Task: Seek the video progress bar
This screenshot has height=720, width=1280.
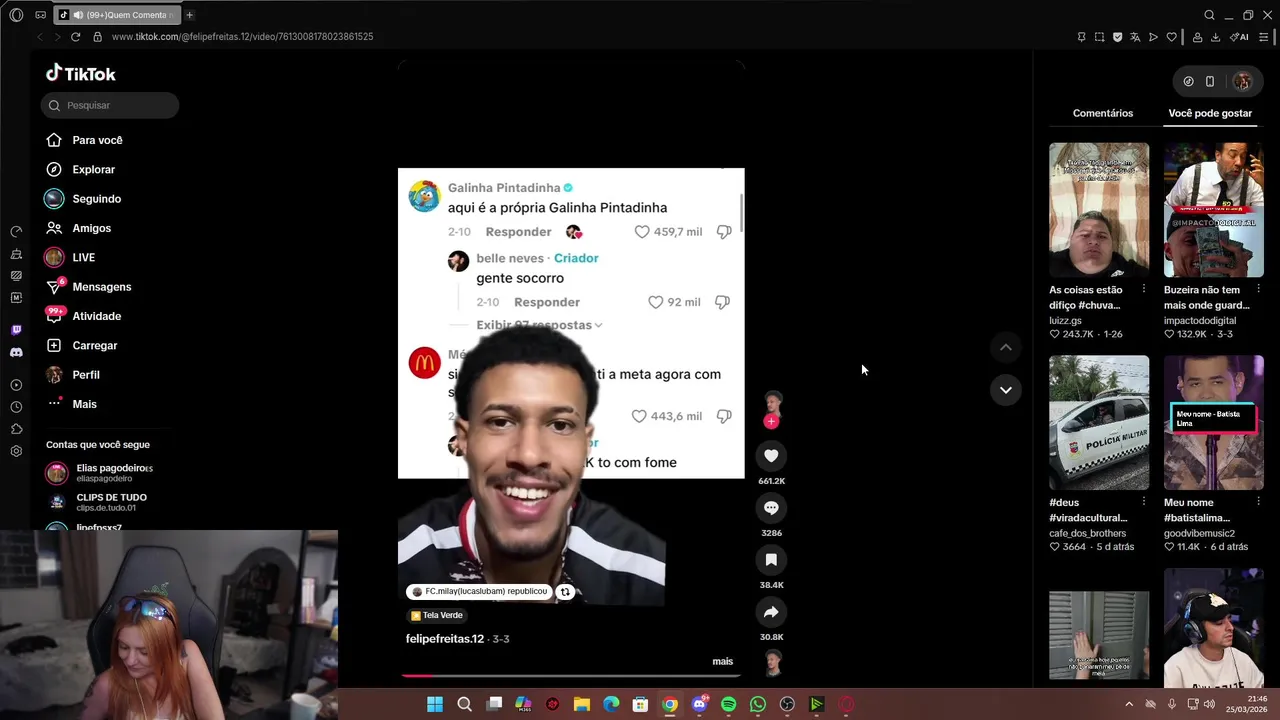Action: coord(571,676)
